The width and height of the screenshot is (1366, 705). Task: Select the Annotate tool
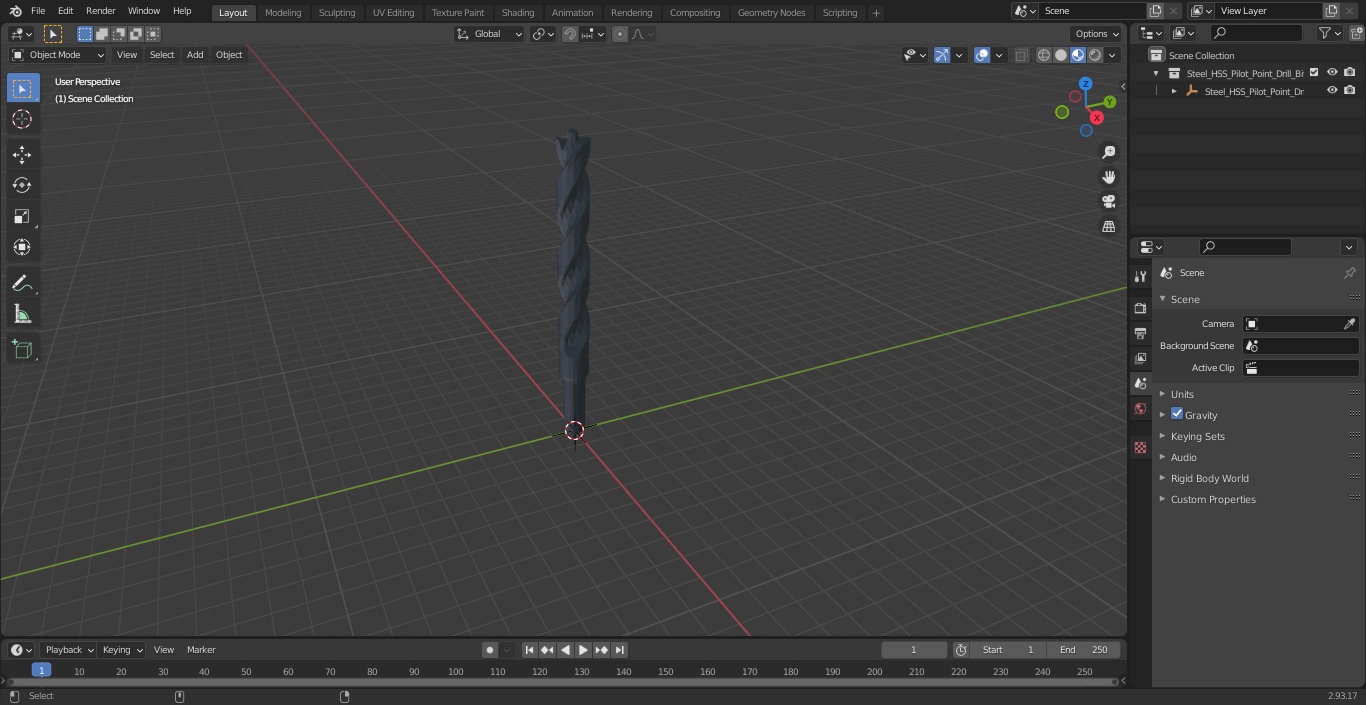coord(22,284)
